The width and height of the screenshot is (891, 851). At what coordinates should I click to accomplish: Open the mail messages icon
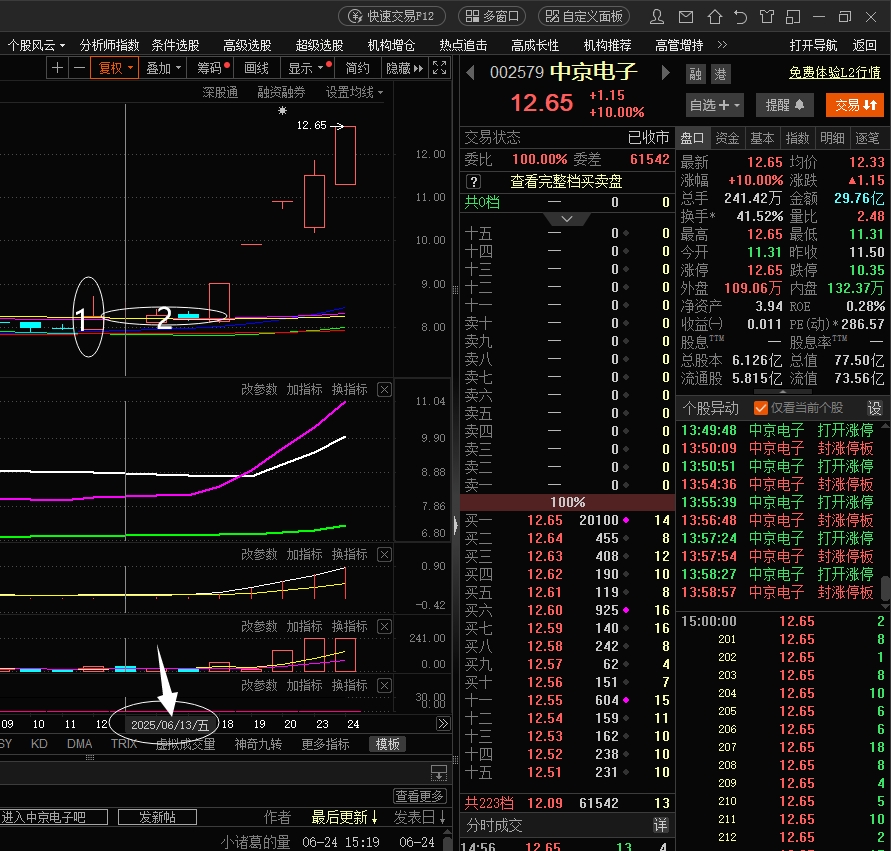[x=686, y=16]
